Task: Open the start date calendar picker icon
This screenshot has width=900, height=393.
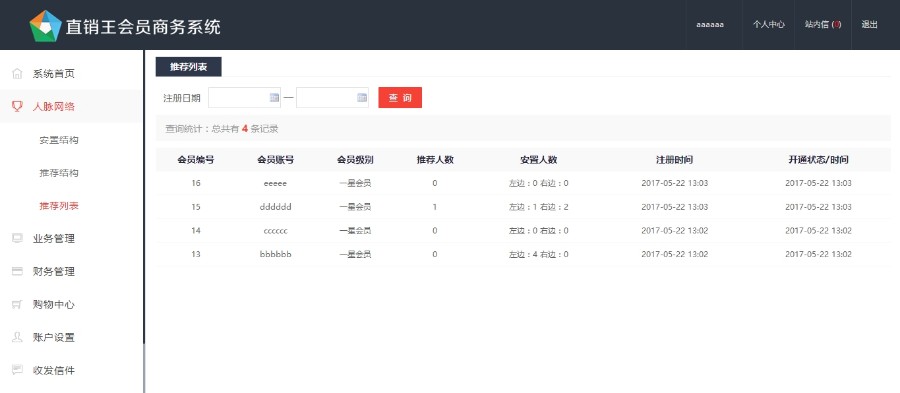Action: click(x=274, y=98)
